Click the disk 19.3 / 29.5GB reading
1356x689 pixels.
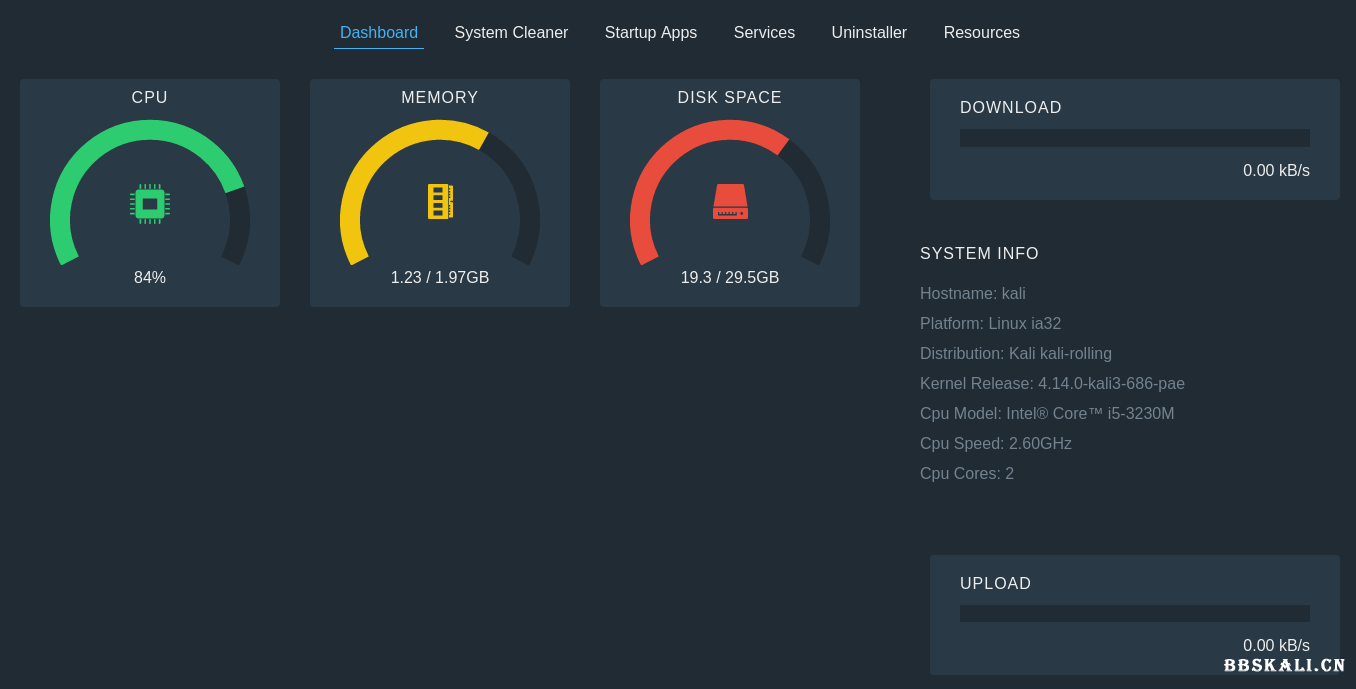coord(730,278)
